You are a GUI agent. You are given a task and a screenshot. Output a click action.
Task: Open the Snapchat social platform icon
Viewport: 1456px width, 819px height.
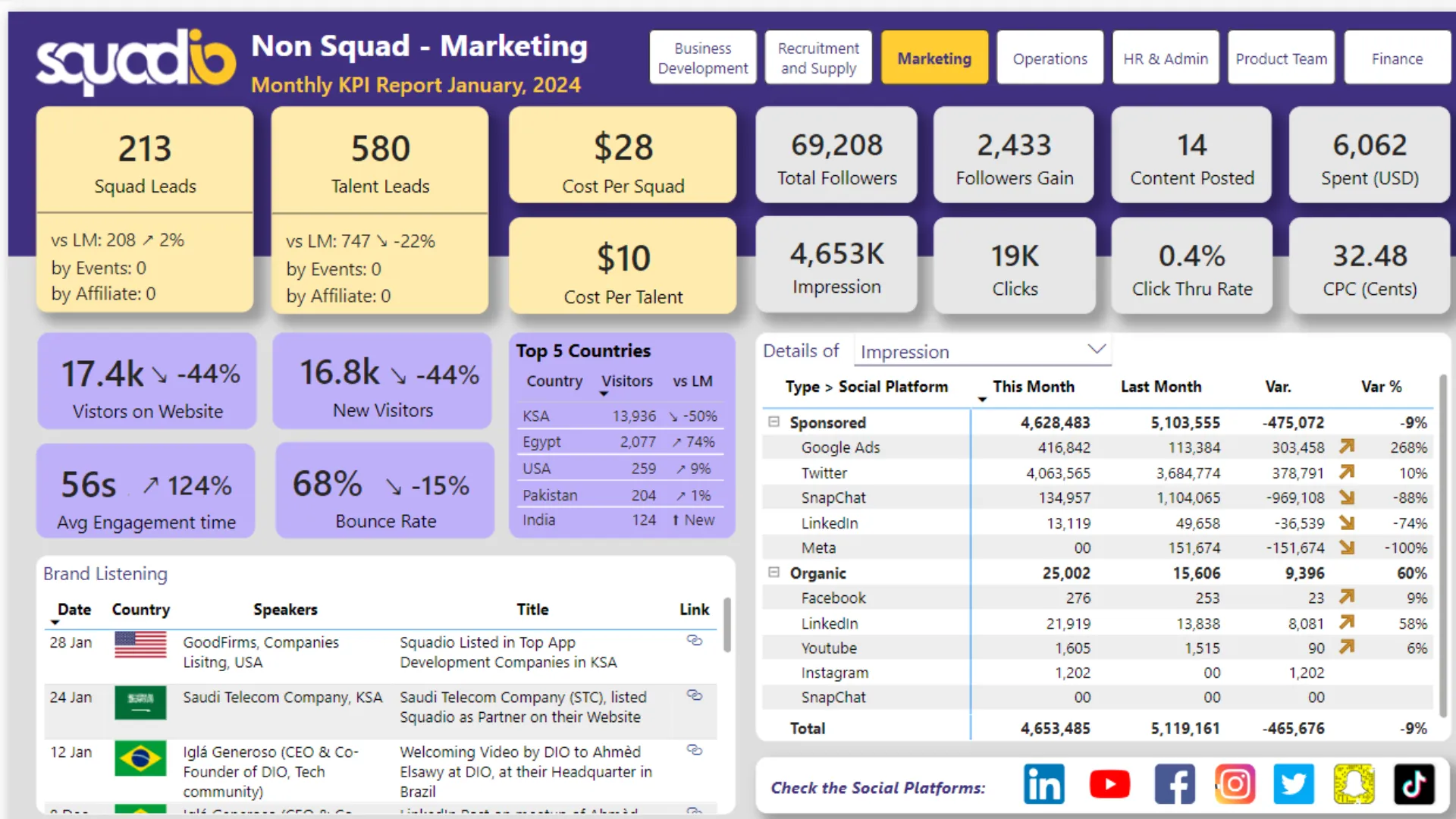click(x=1354, y=784)
